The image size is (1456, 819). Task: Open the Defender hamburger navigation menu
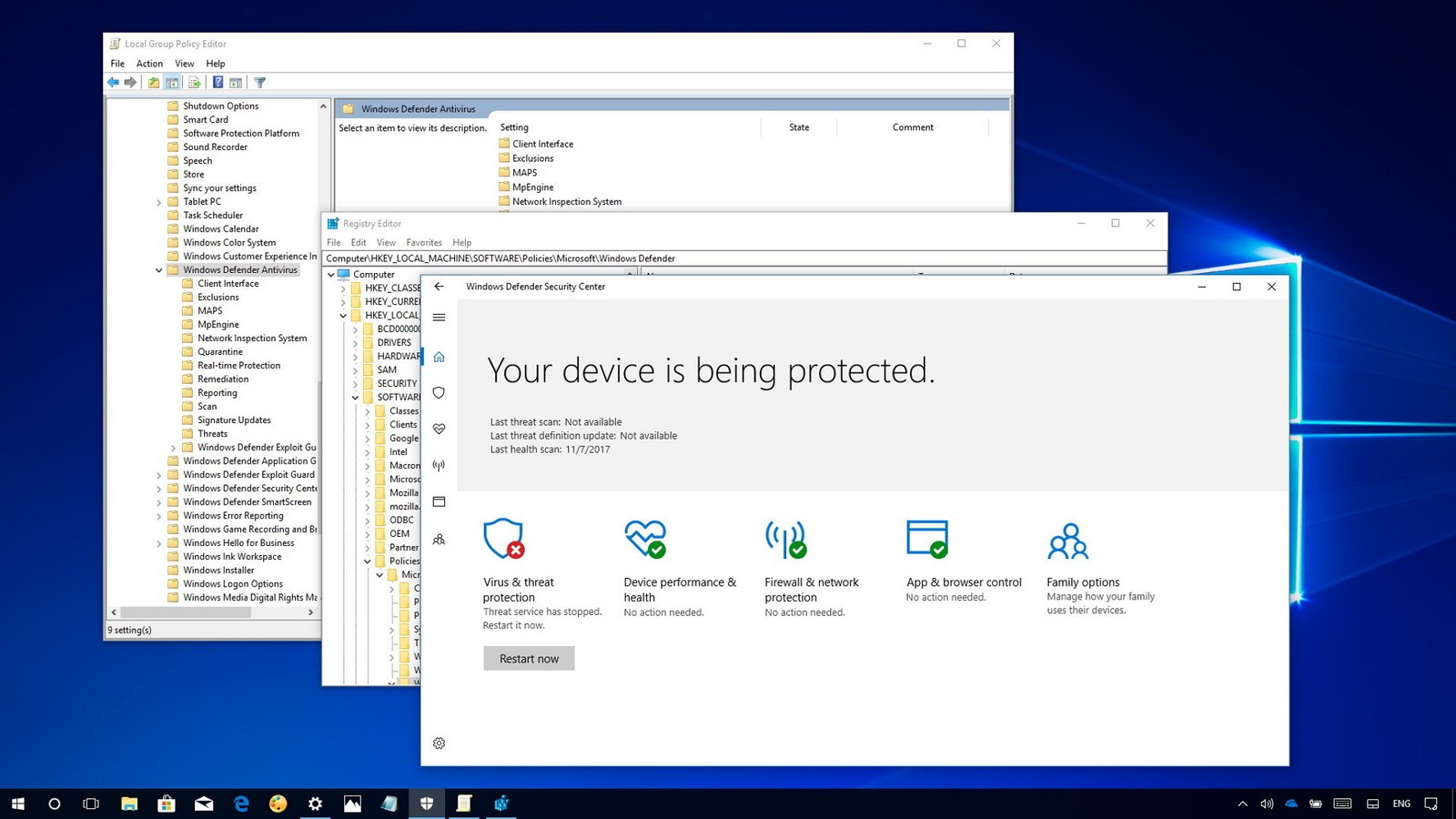pyautogui.click(x=440, y=317)
